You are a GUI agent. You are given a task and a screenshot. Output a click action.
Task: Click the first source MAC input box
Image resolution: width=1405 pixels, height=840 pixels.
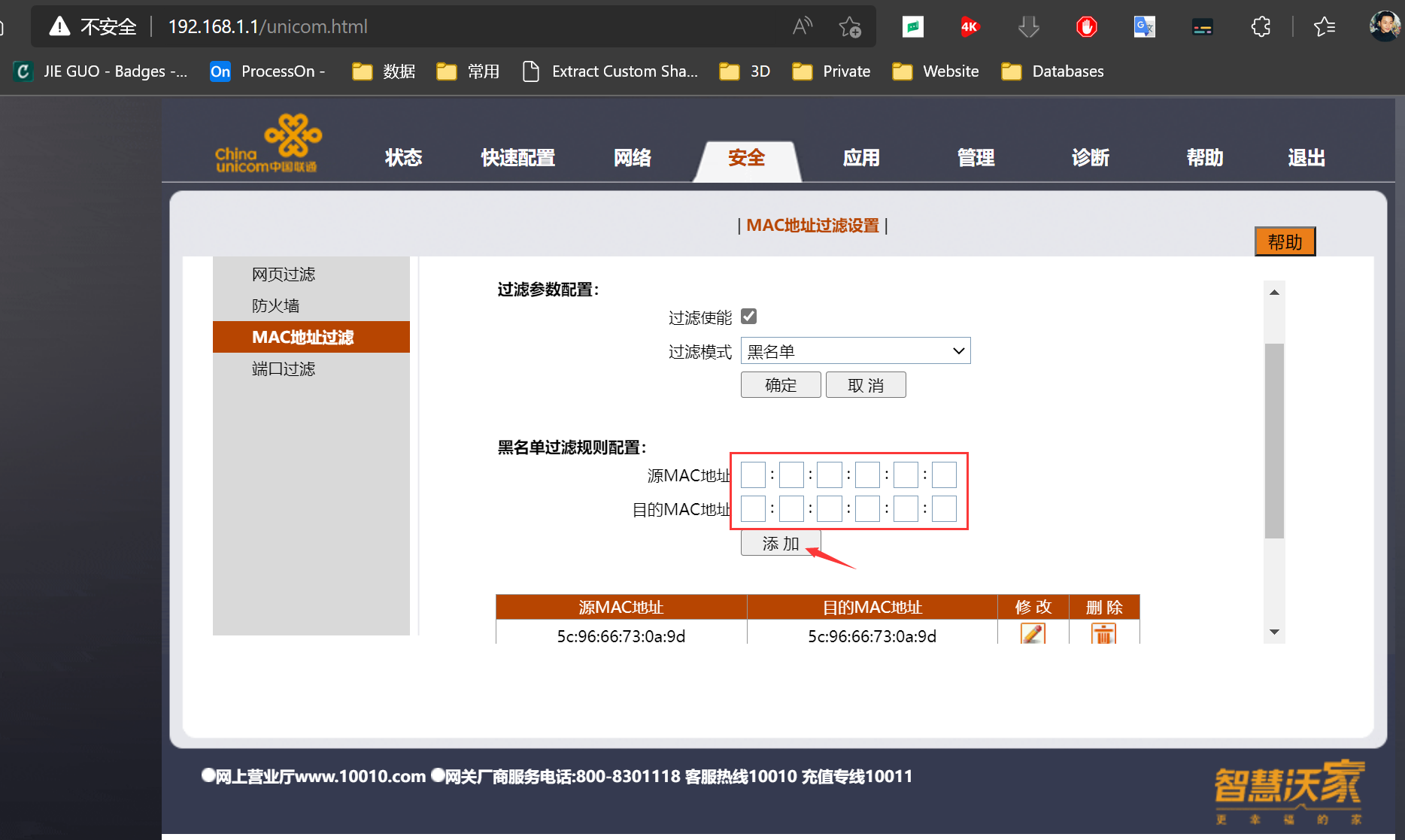coord(752,475)
